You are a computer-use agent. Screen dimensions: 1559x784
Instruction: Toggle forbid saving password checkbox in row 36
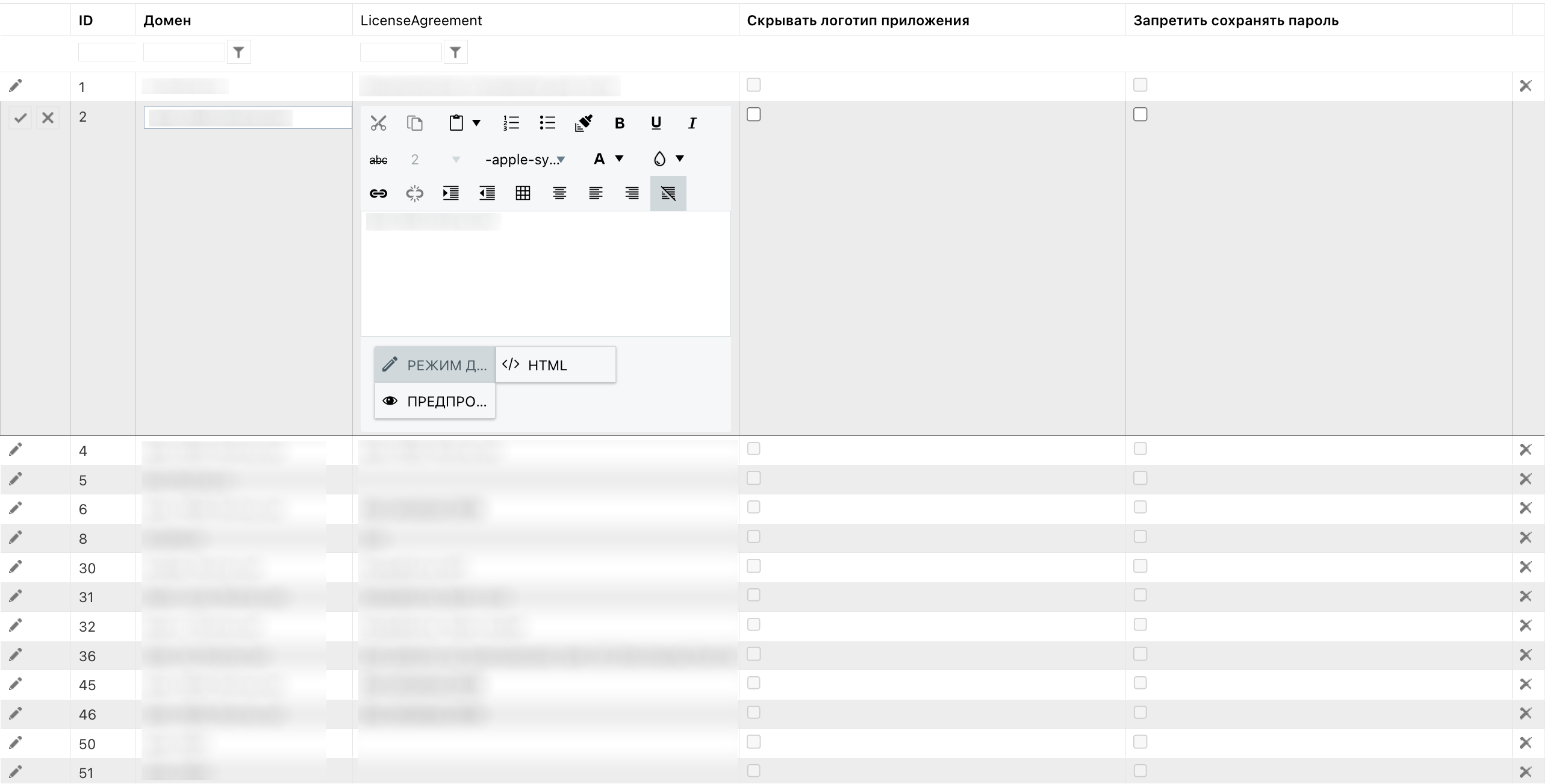[x=1141, y=655]
